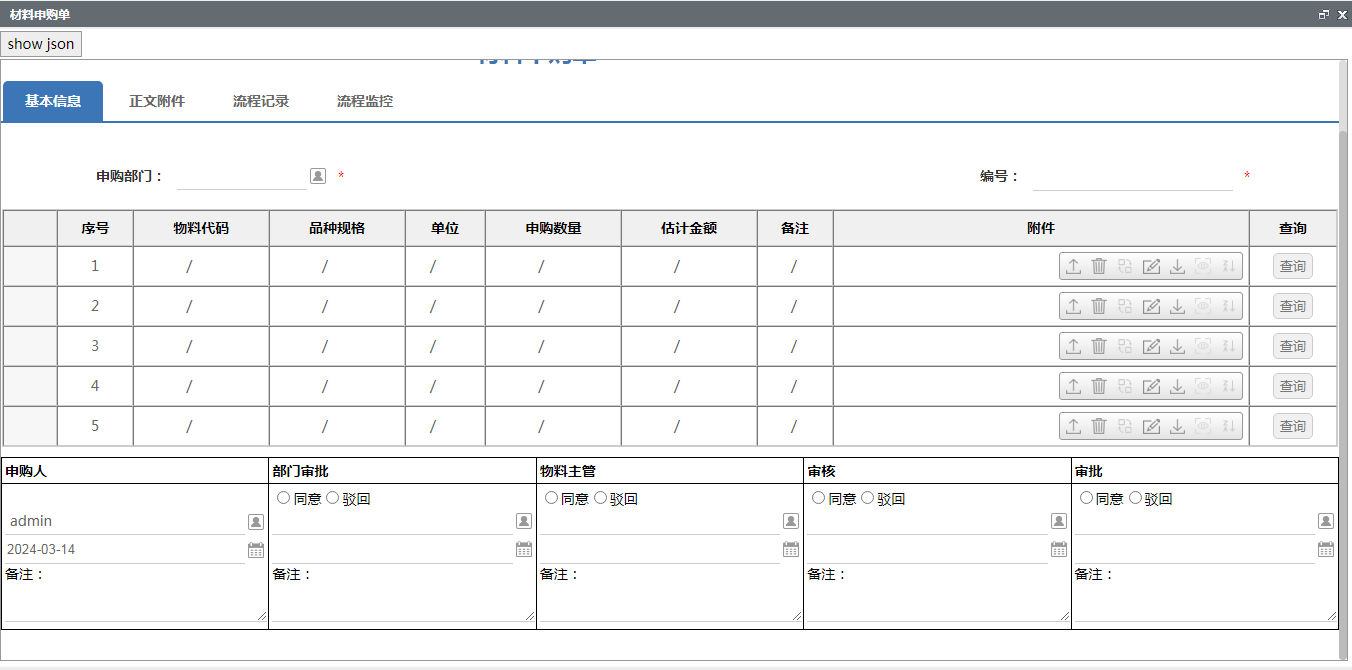
Task: Delete attachment using trash icon in row 2
Action: (x=1099, y=306)
